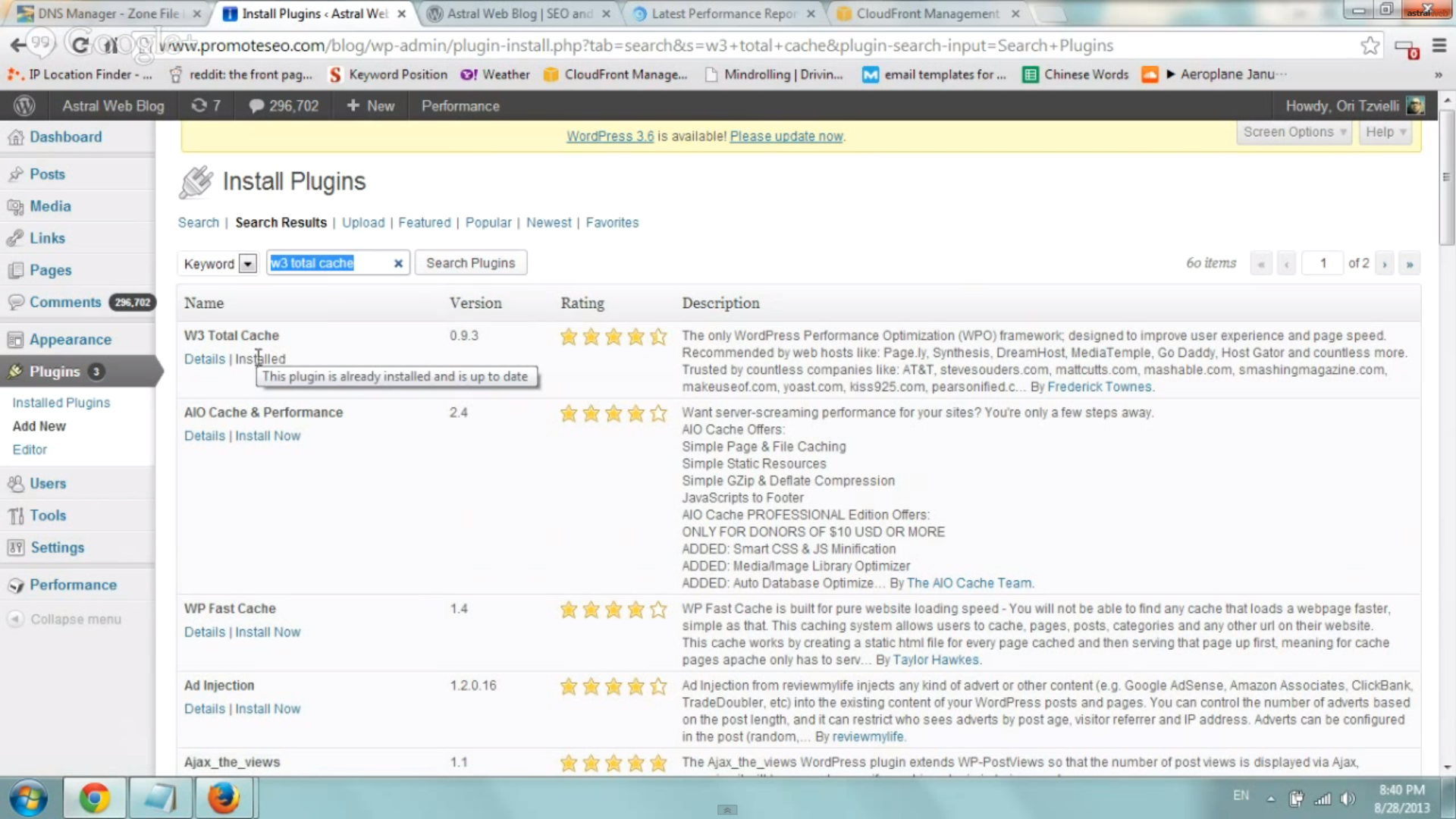The width and height of the screenshot is (1456, 819).
Task: Open Appearance menu in sidebar
Action: point(70,340)
